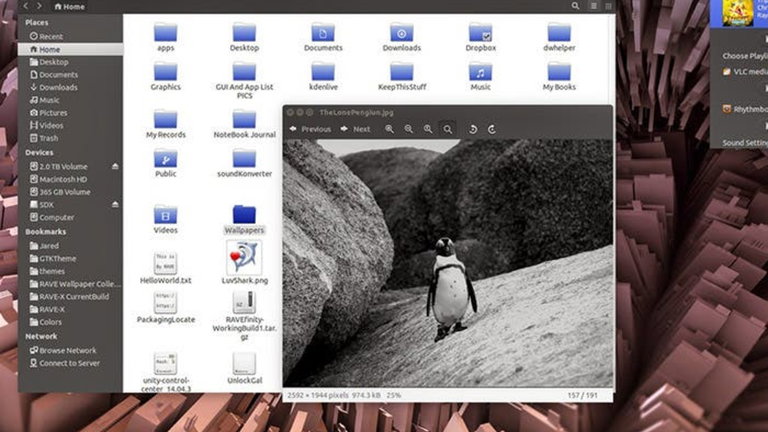Screen dimensions: 768x432
Task: Click Next in the image viewer
Action: (355, 129)
